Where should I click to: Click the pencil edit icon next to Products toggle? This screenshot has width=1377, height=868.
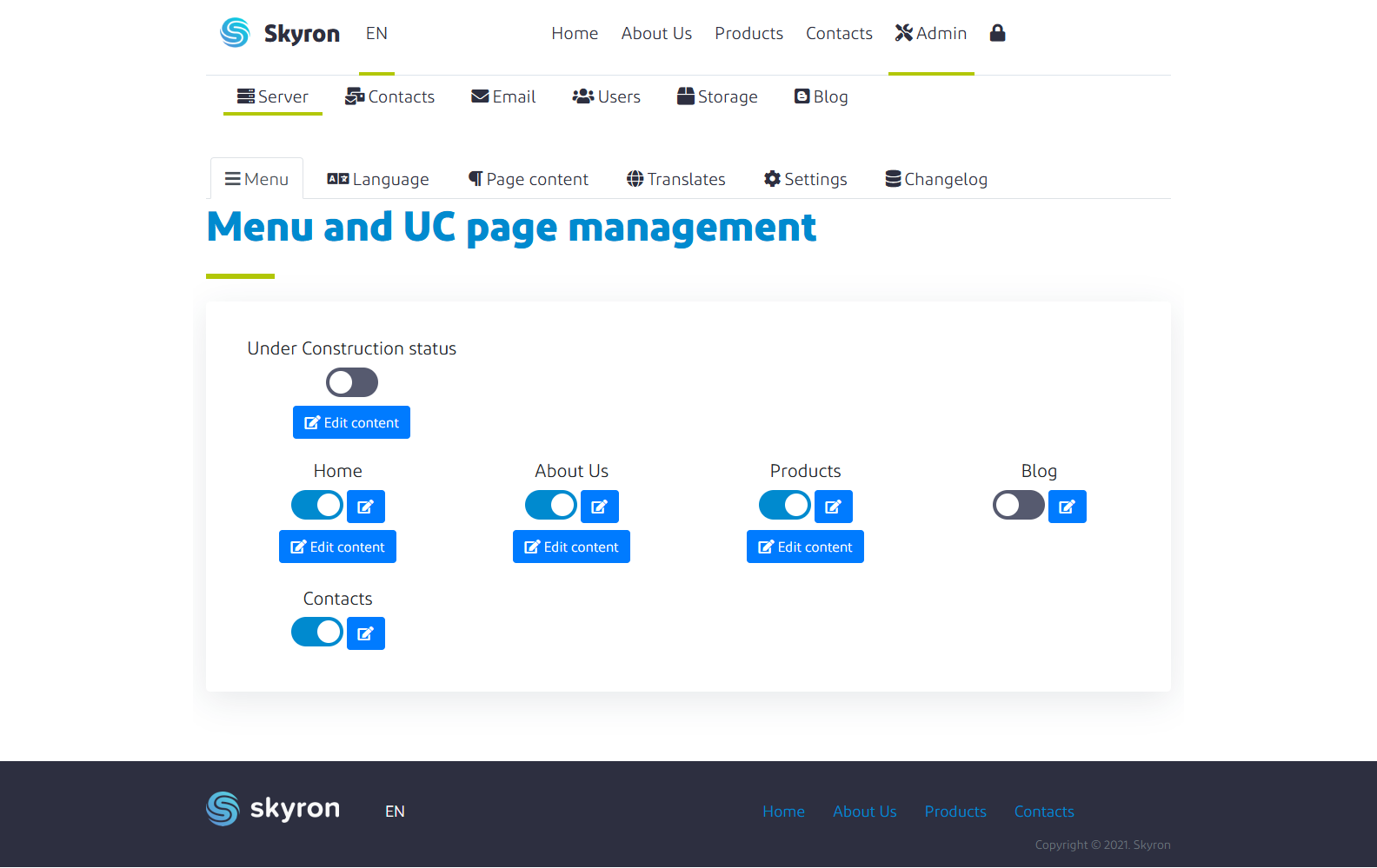coord(834,507)
